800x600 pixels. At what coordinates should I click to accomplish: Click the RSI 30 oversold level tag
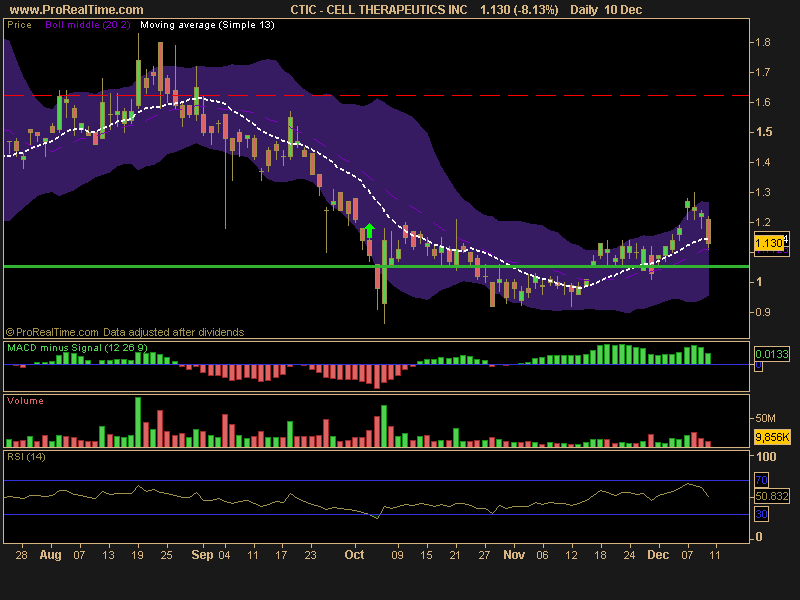pyautogui.click(x=761, y=514)
